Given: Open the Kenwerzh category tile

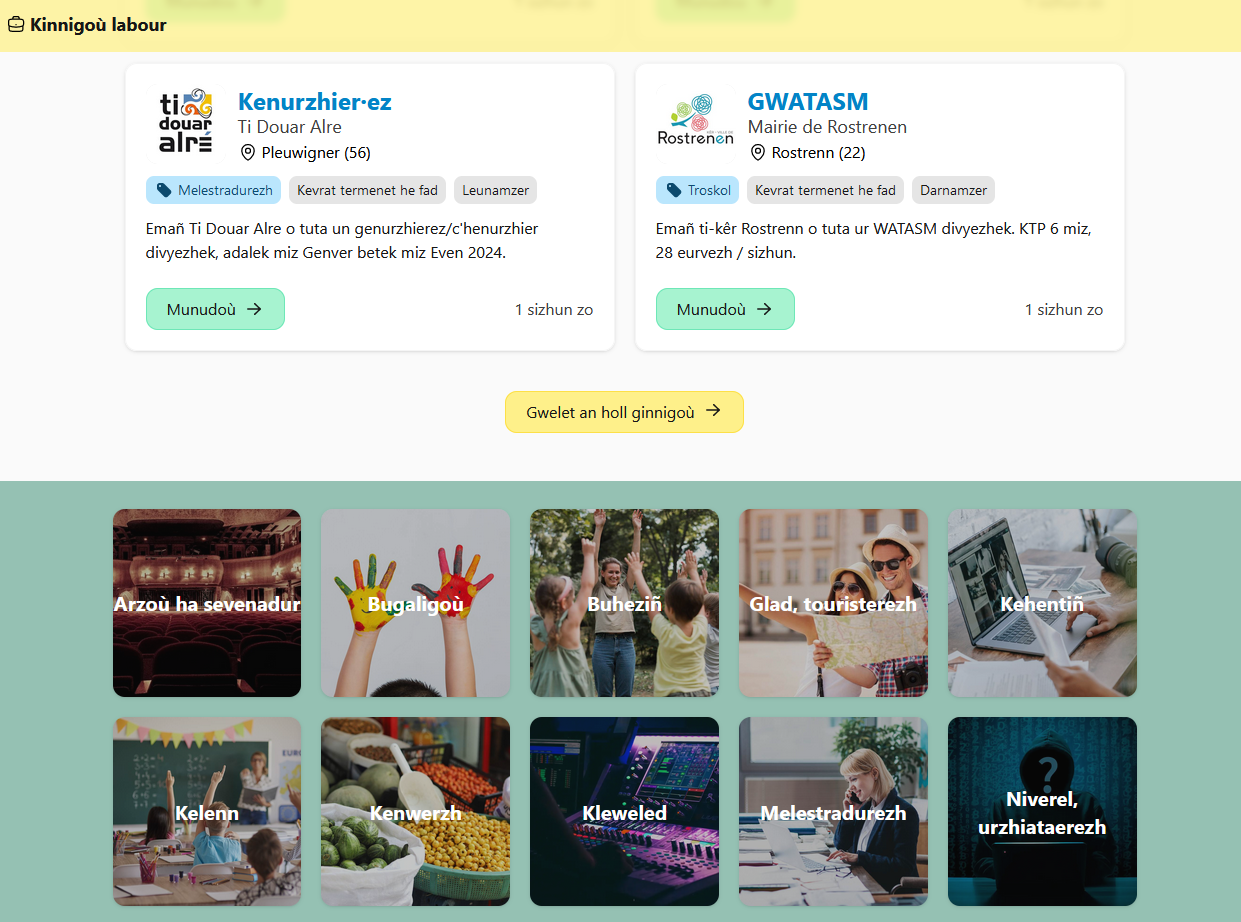Looking at the screenshot, I should pyautogui.click(x=415, y=811).
